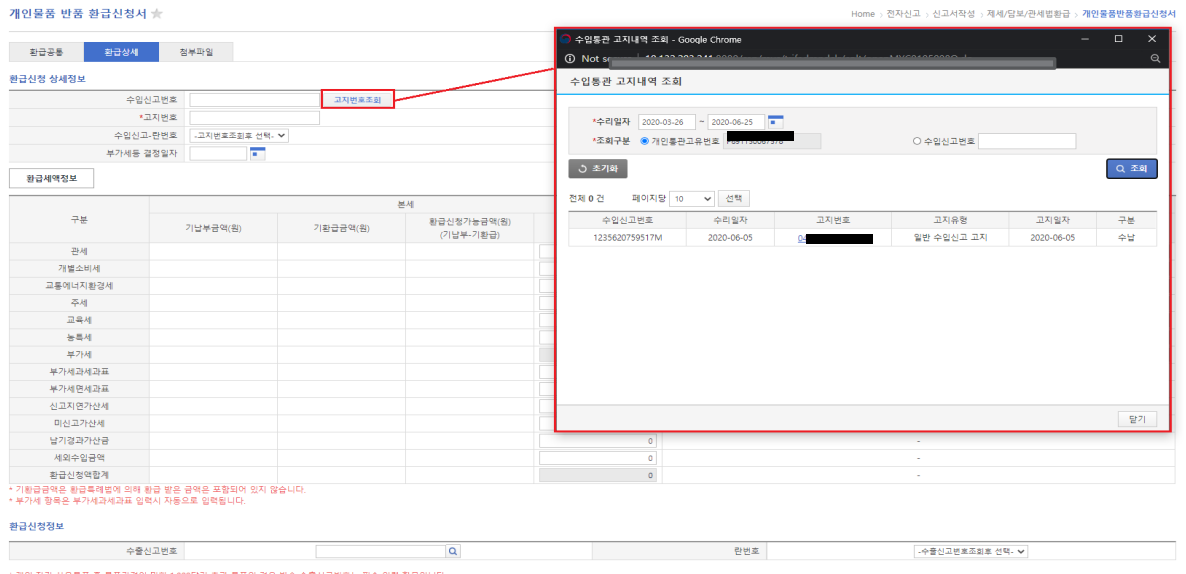Click 초기화 reset button in popup
This screenshot has width=1186, height=574.
(x=598, y=169)
